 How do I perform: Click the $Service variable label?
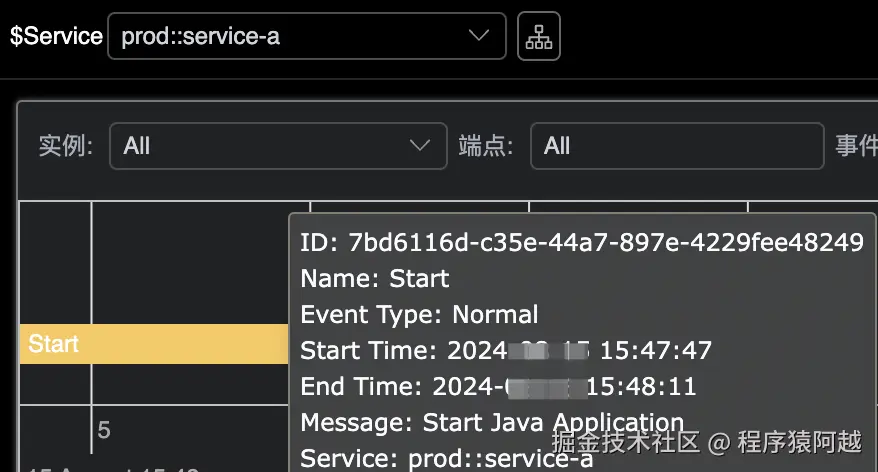pos(56,37)
